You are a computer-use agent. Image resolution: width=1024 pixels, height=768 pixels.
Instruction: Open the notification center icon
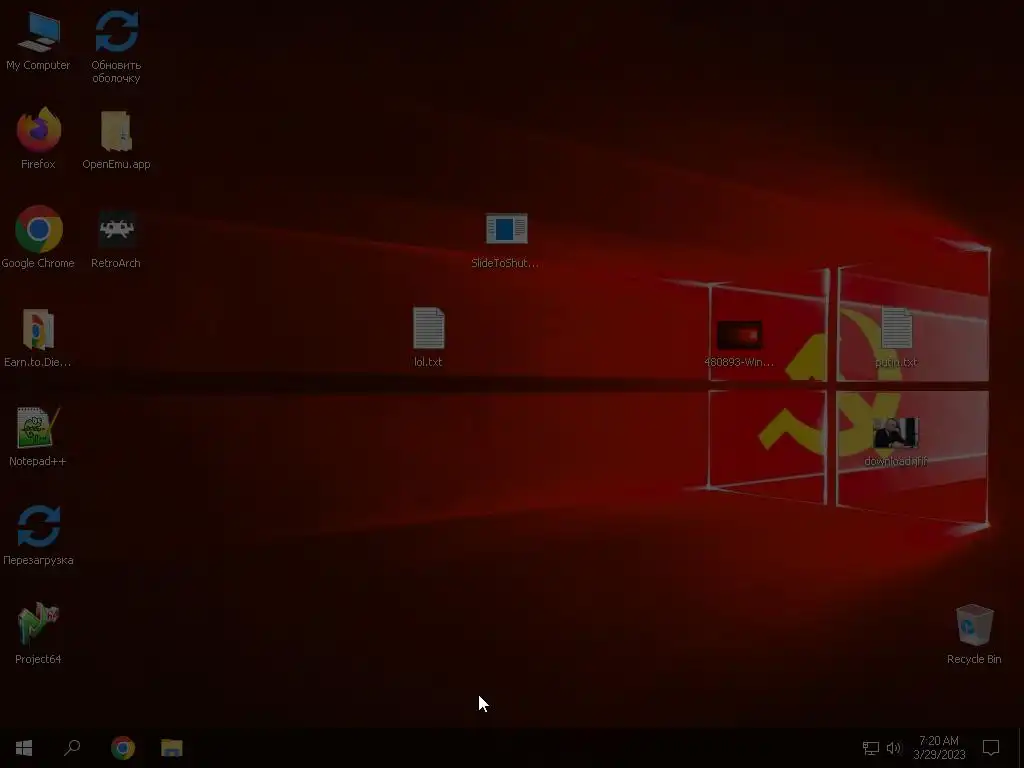tap(991, 748)
